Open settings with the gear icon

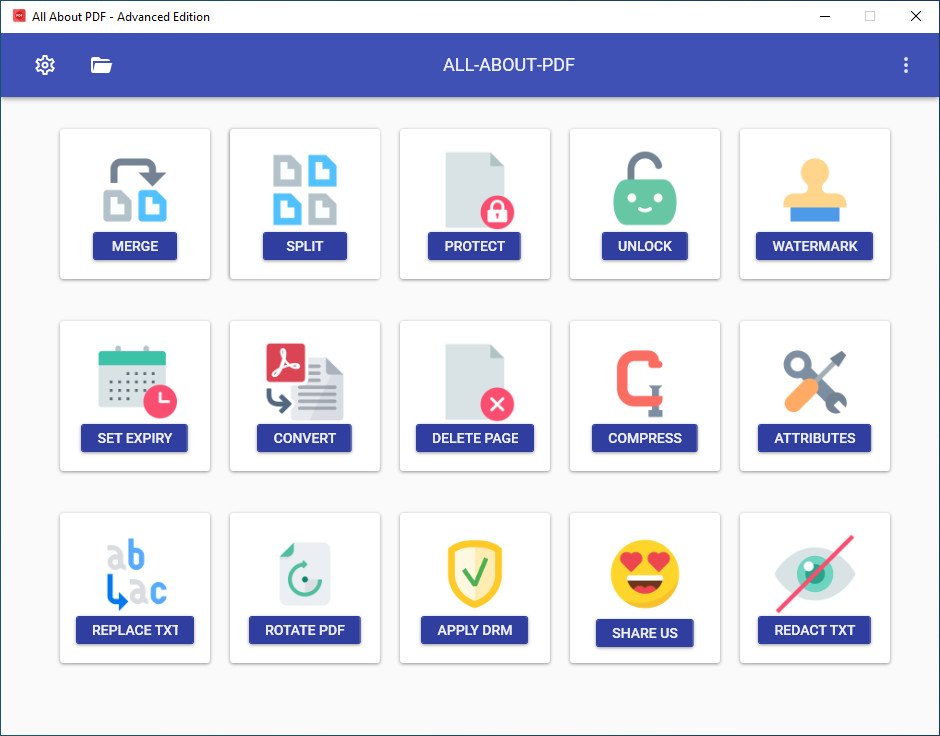pyautogui.click(x=45, y=65)
